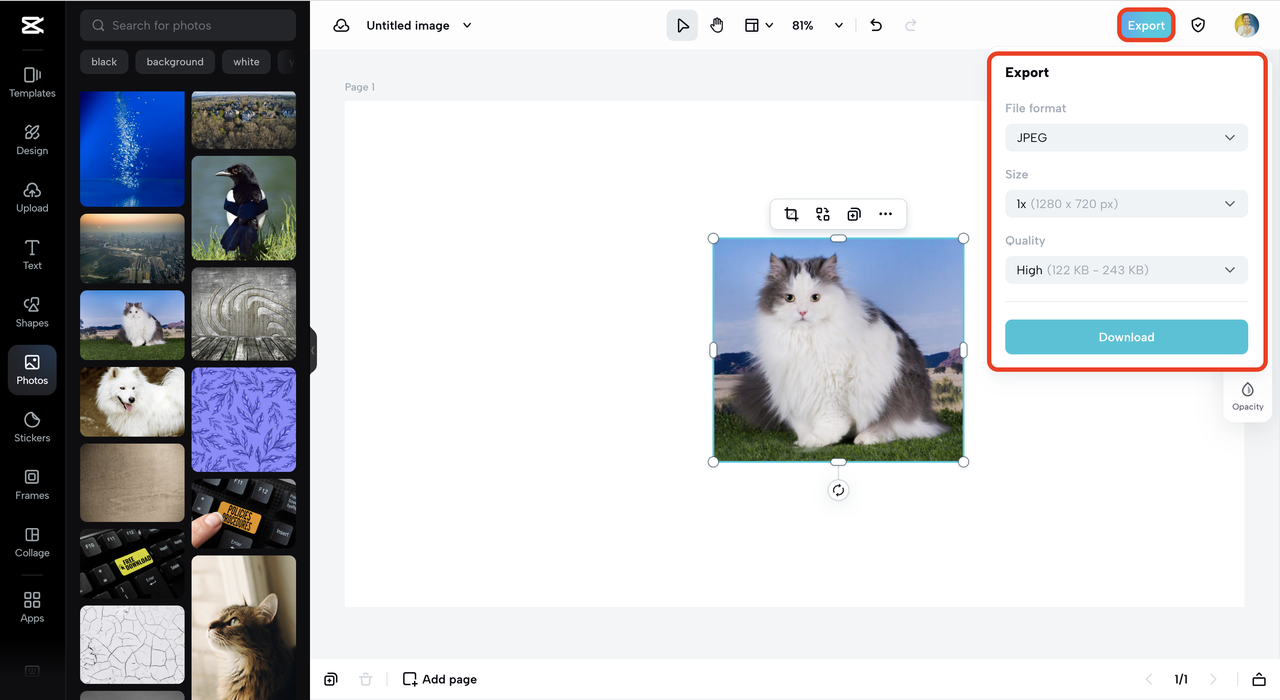
Task: Select the free download keyboard thumbnail
Action: click(x=132, y=564)
